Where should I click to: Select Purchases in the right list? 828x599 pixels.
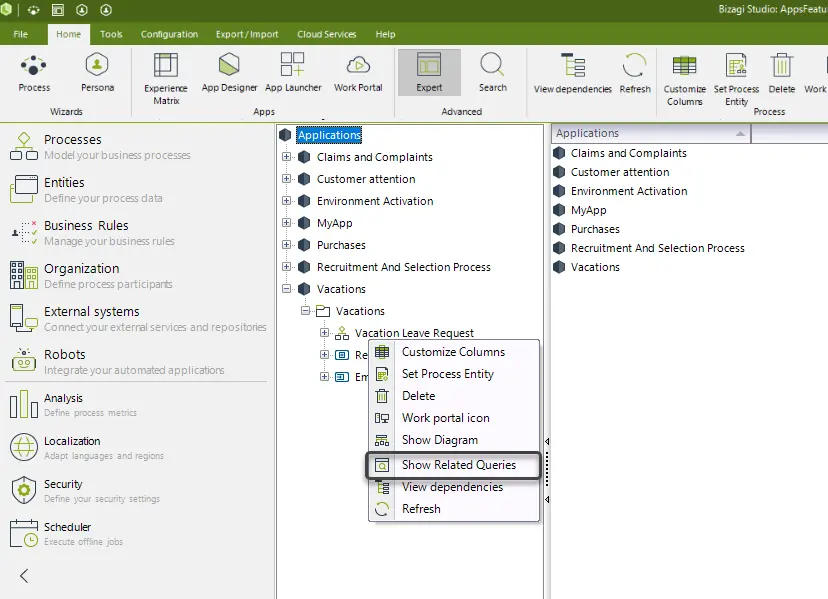tap(595, 229)
